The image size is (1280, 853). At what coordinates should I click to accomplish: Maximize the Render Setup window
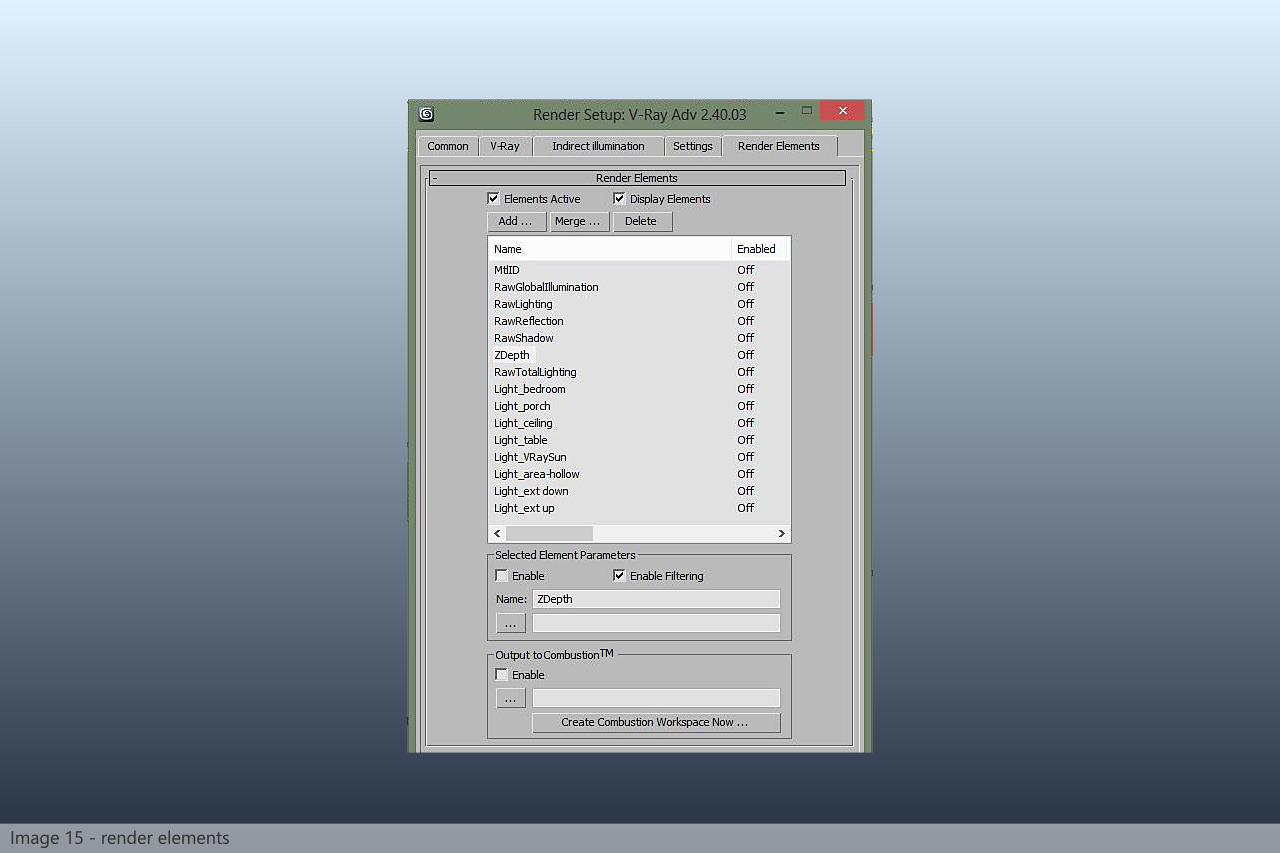coord(806,111)
